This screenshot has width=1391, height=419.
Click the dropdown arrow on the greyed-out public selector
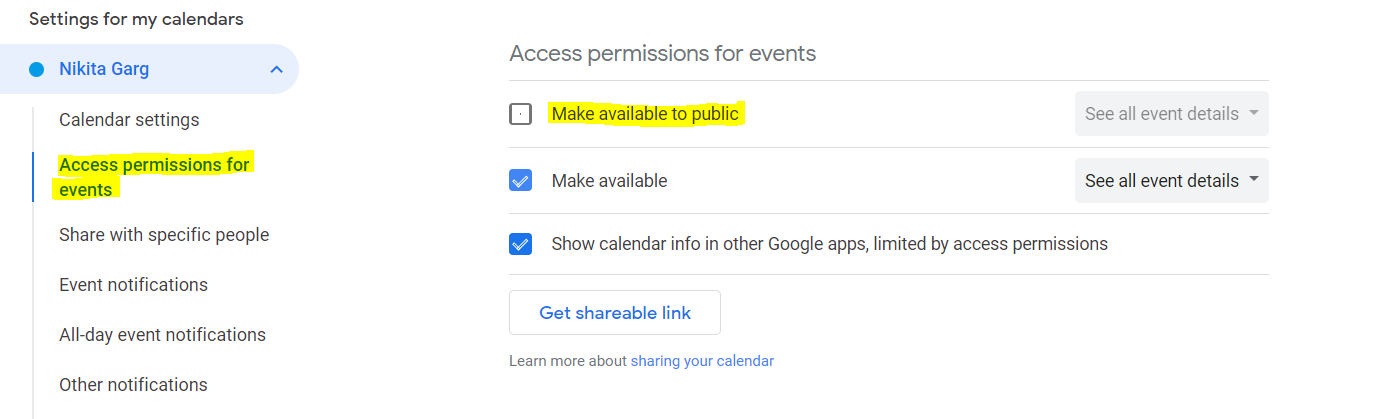1253,114
